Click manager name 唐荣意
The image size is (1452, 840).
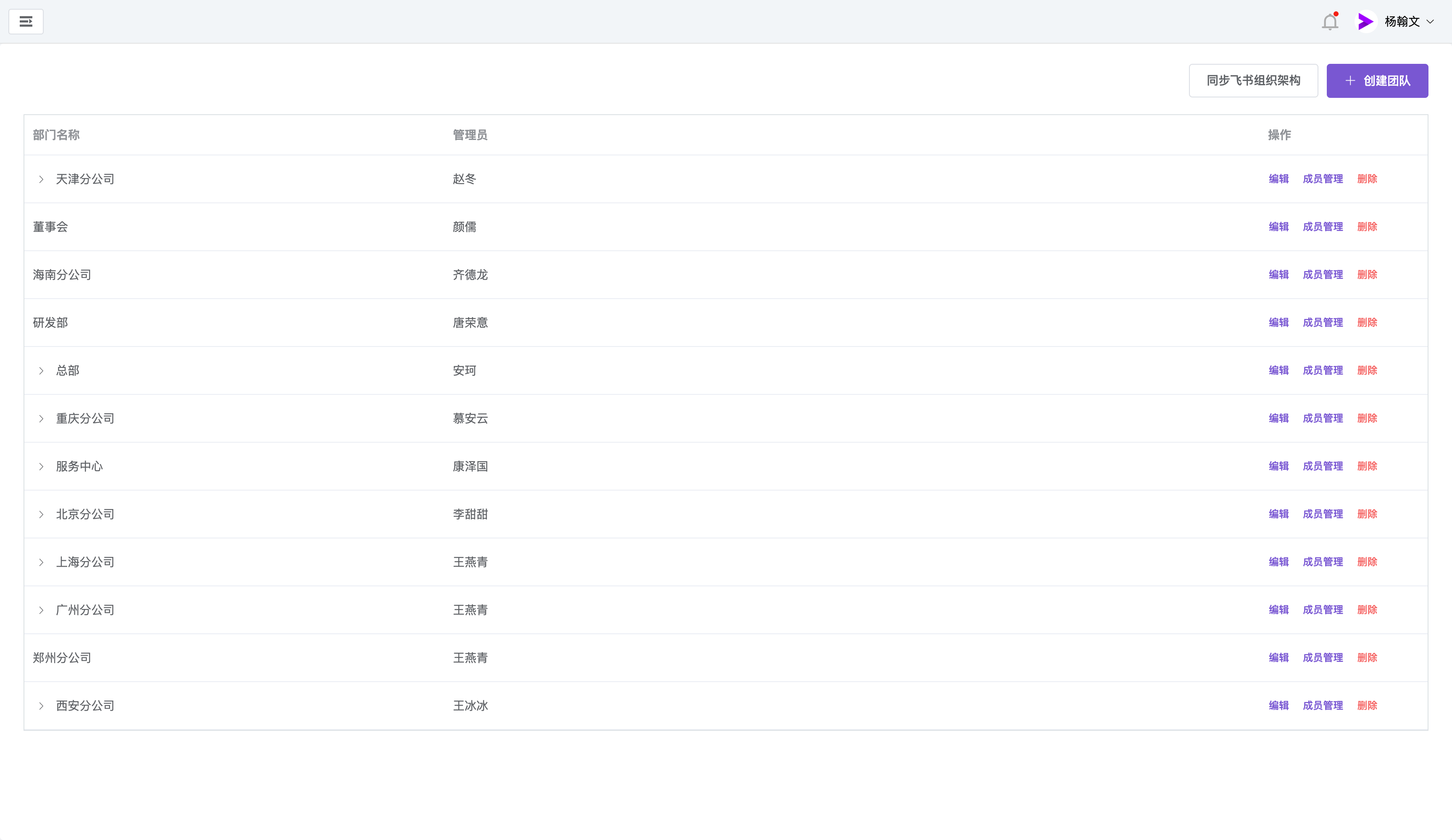pyautogui.click(x=470, y=323)
